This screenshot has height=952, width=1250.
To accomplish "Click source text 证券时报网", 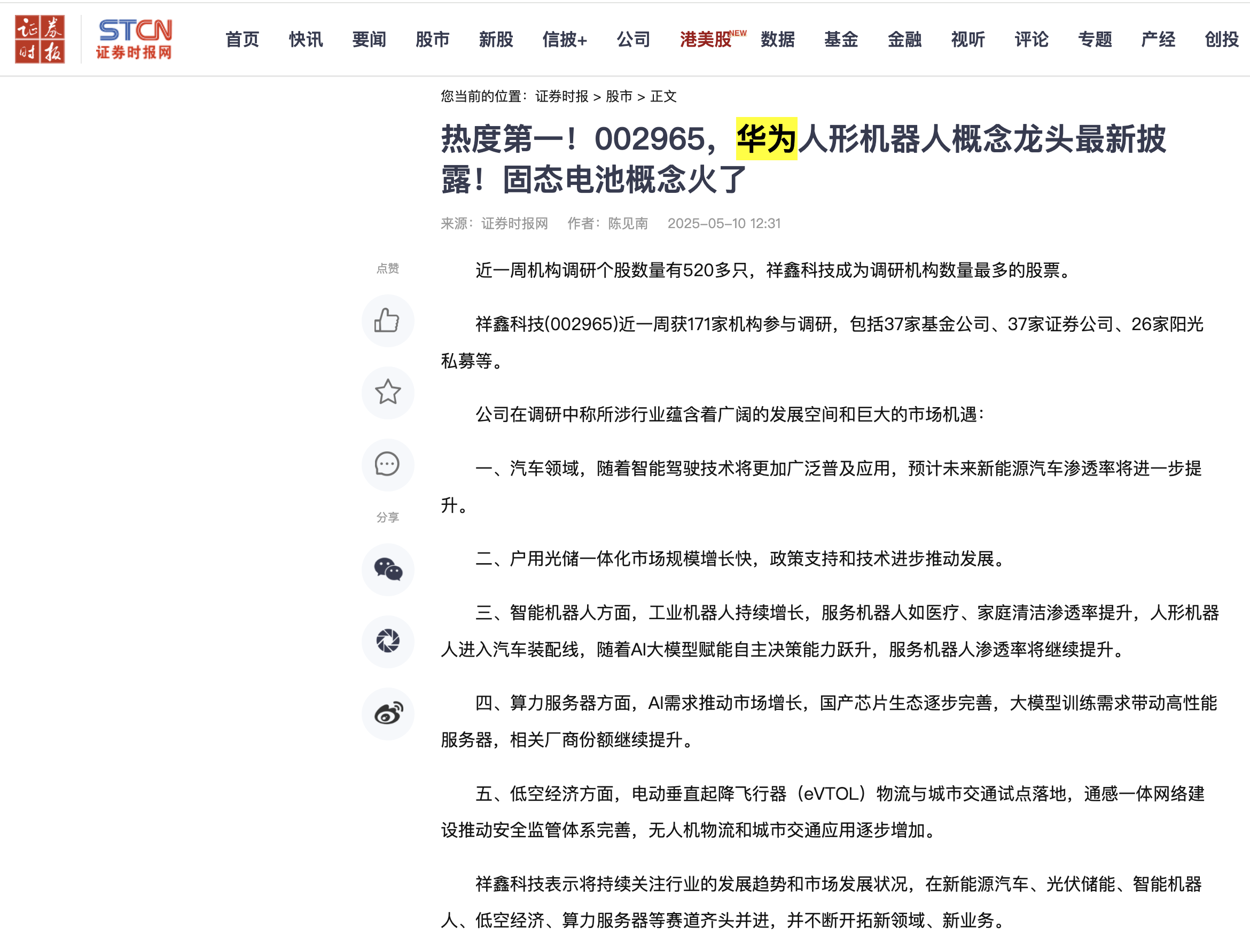I will click(x=514, y=223).
